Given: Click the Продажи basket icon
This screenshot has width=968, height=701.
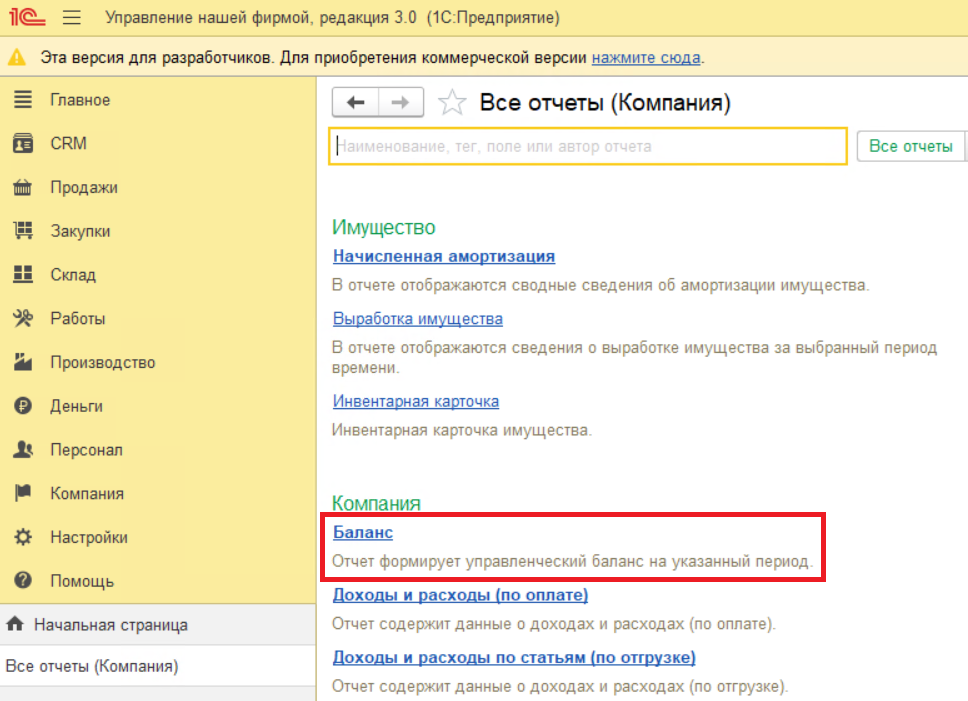Looking at the screenshot, I should point(23,187).
